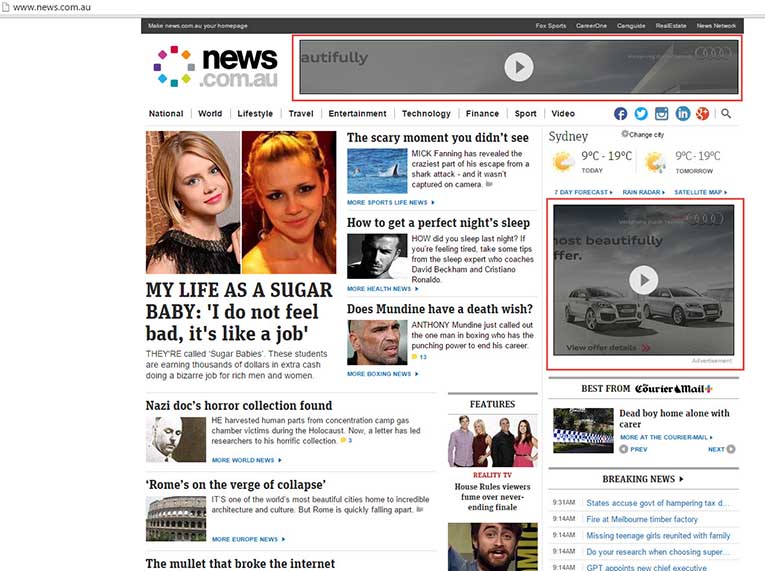
Task: Click the shark attack thumbnail
Action: pos(377,171)
